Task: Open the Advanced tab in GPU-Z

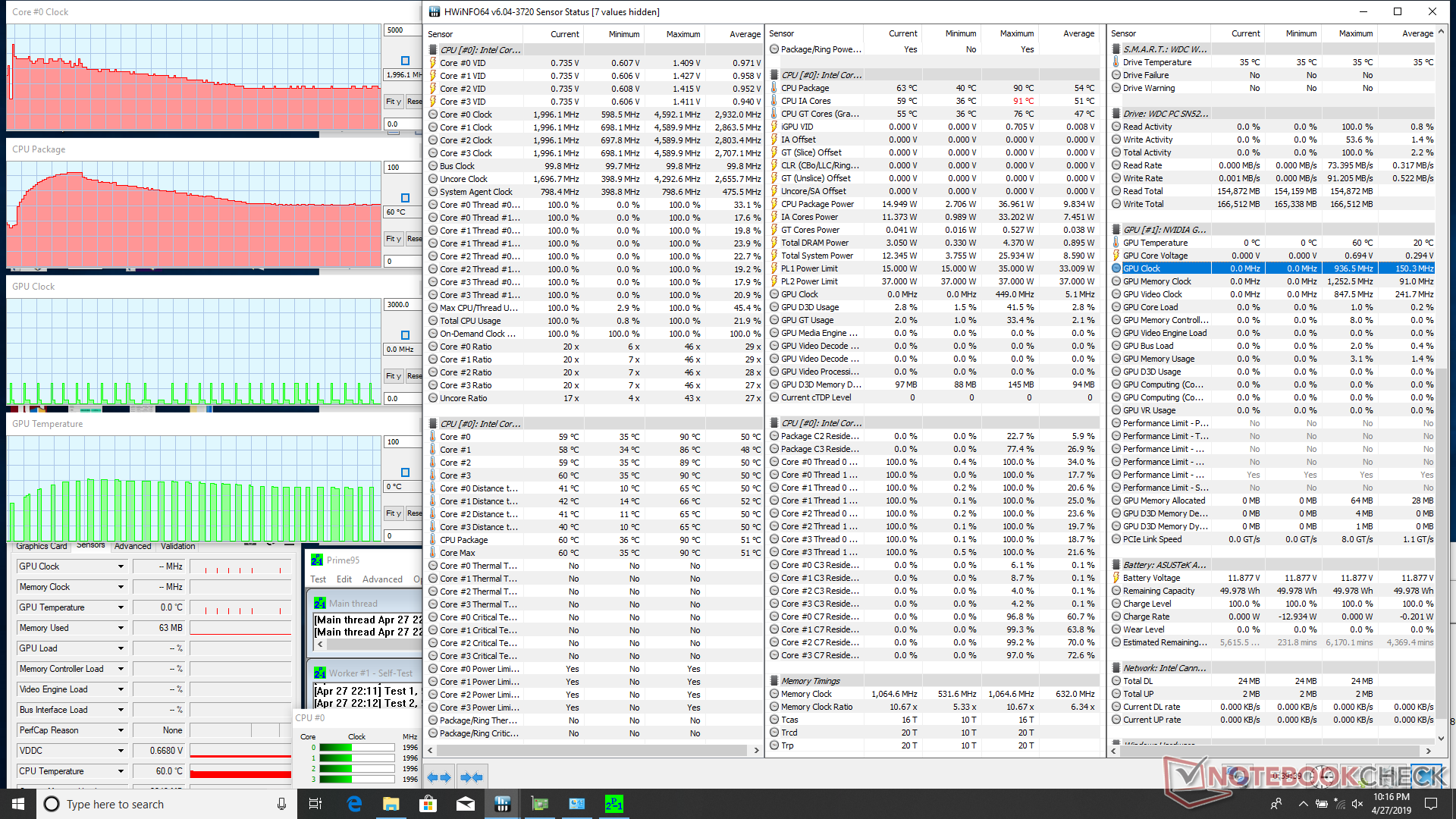Action: 133,546
